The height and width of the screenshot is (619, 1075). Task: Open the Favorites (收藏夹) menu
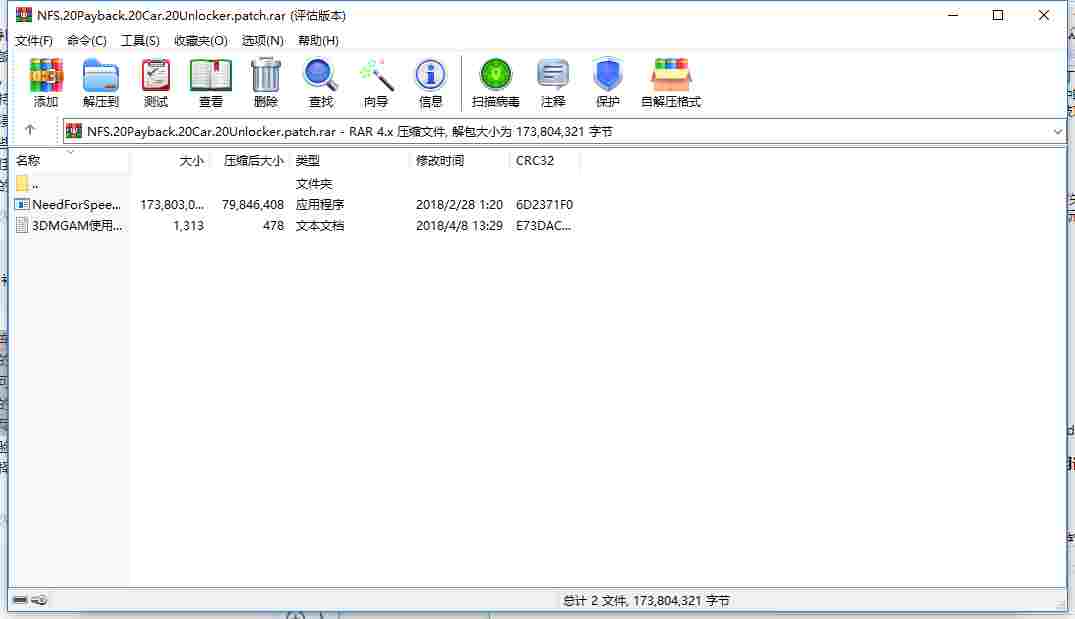(201, 40)
